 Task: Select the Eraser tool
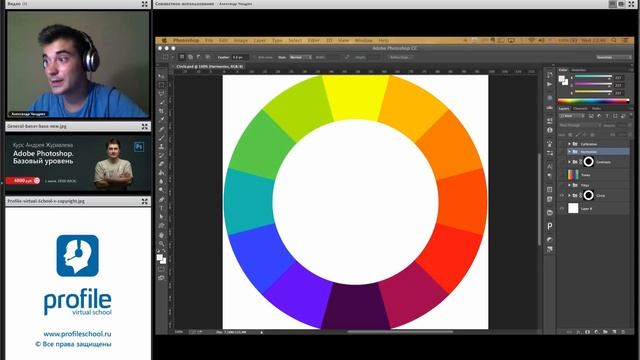[x=162, y=164]
